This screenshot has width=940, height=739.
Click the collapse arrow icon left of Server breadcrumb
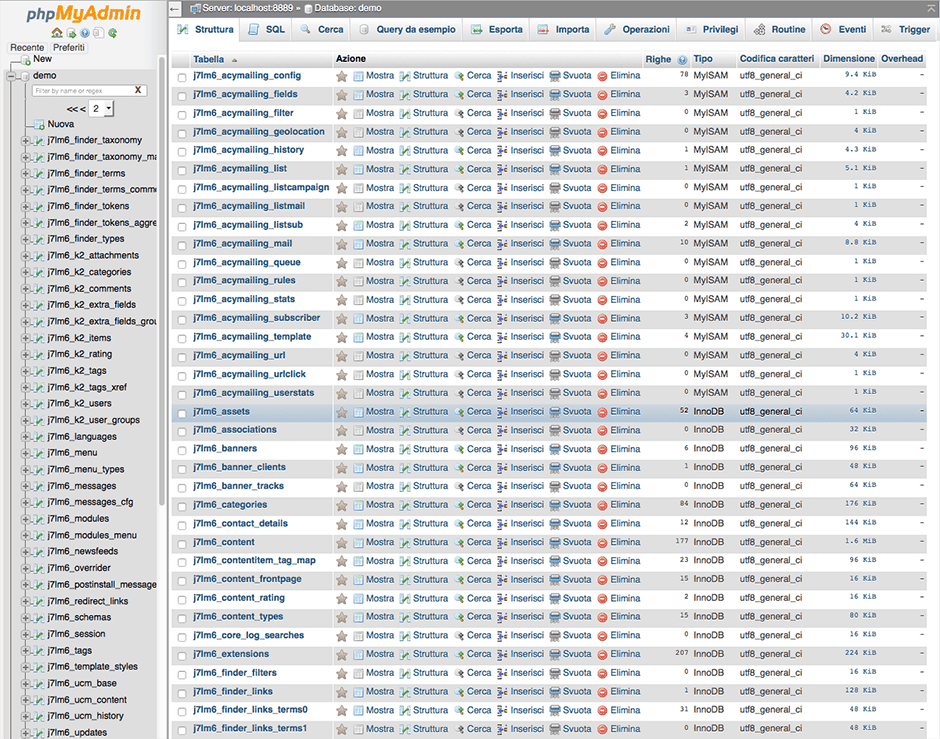(175, 8)
